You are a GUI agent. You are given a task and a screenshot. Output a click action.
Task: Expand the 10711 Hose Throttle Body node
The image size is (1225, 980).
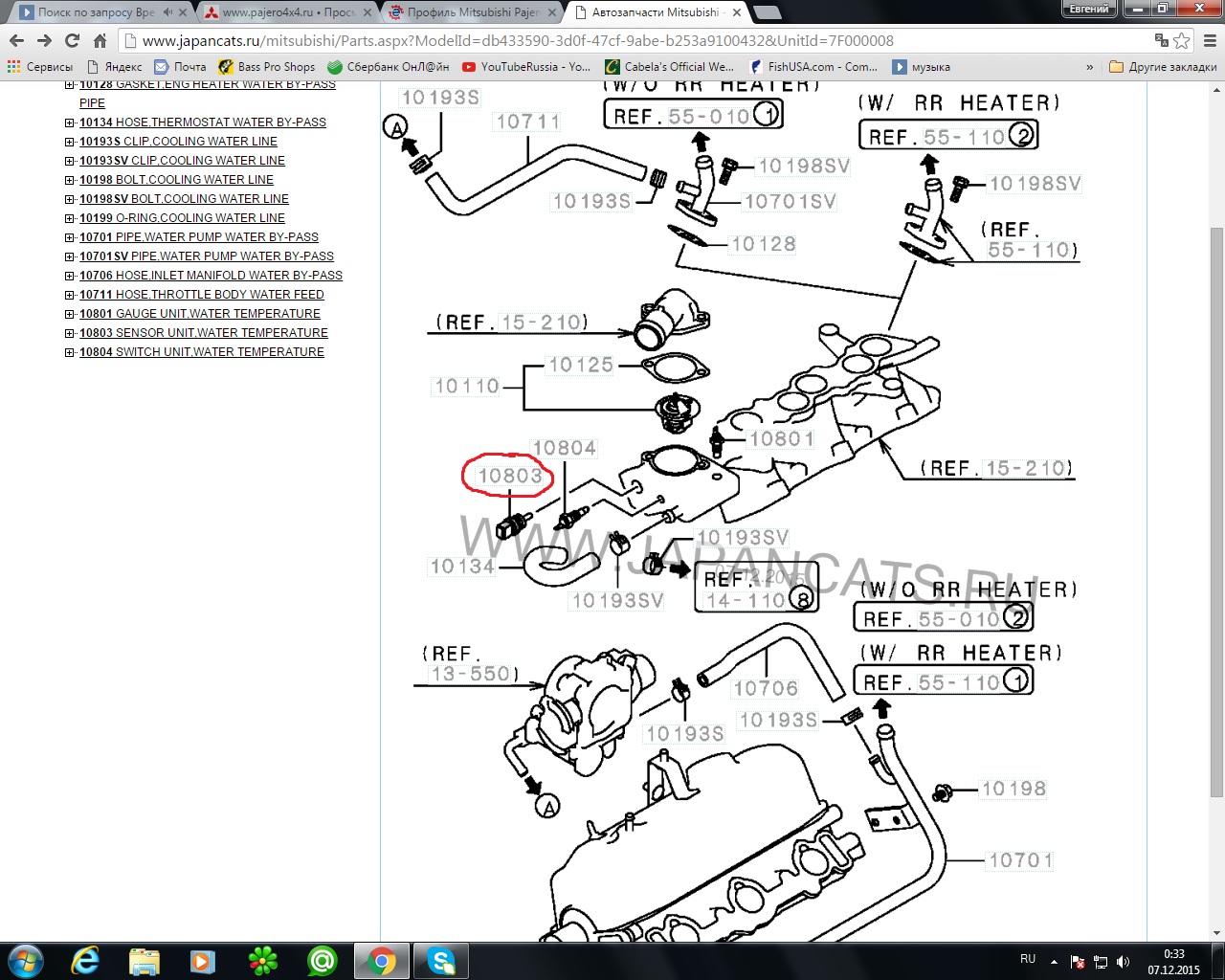click(70, 295)
